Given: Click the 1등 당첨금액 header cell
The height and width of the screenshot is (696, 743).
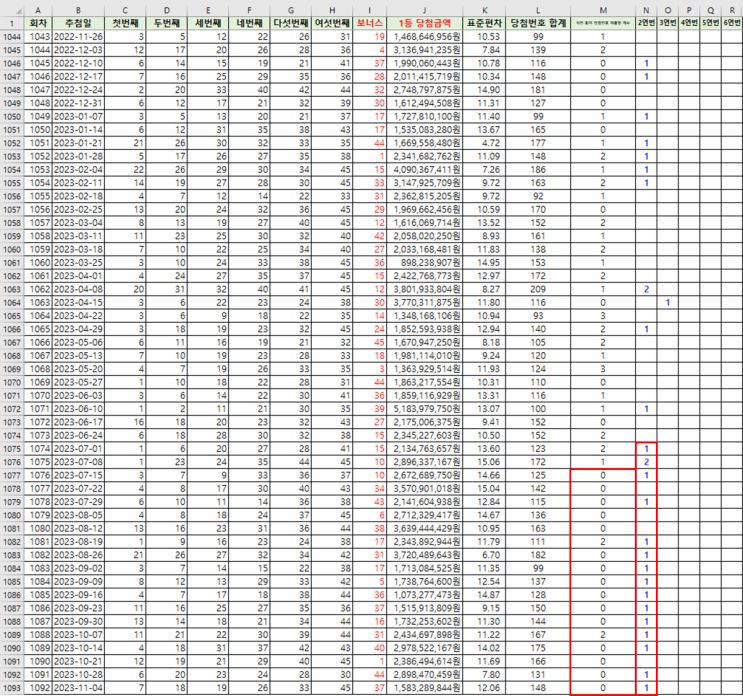Looking at the screenshot, I should (x=425, y=23).
